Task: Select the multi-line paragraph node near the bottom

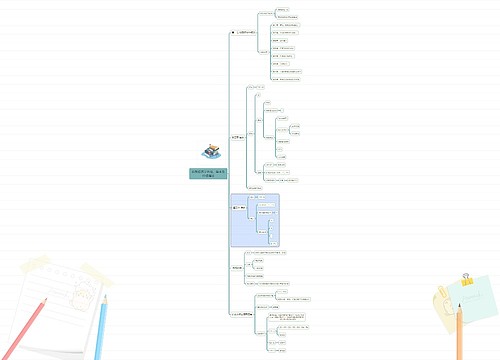Action: pyautogui.click(x=287, y=317)
